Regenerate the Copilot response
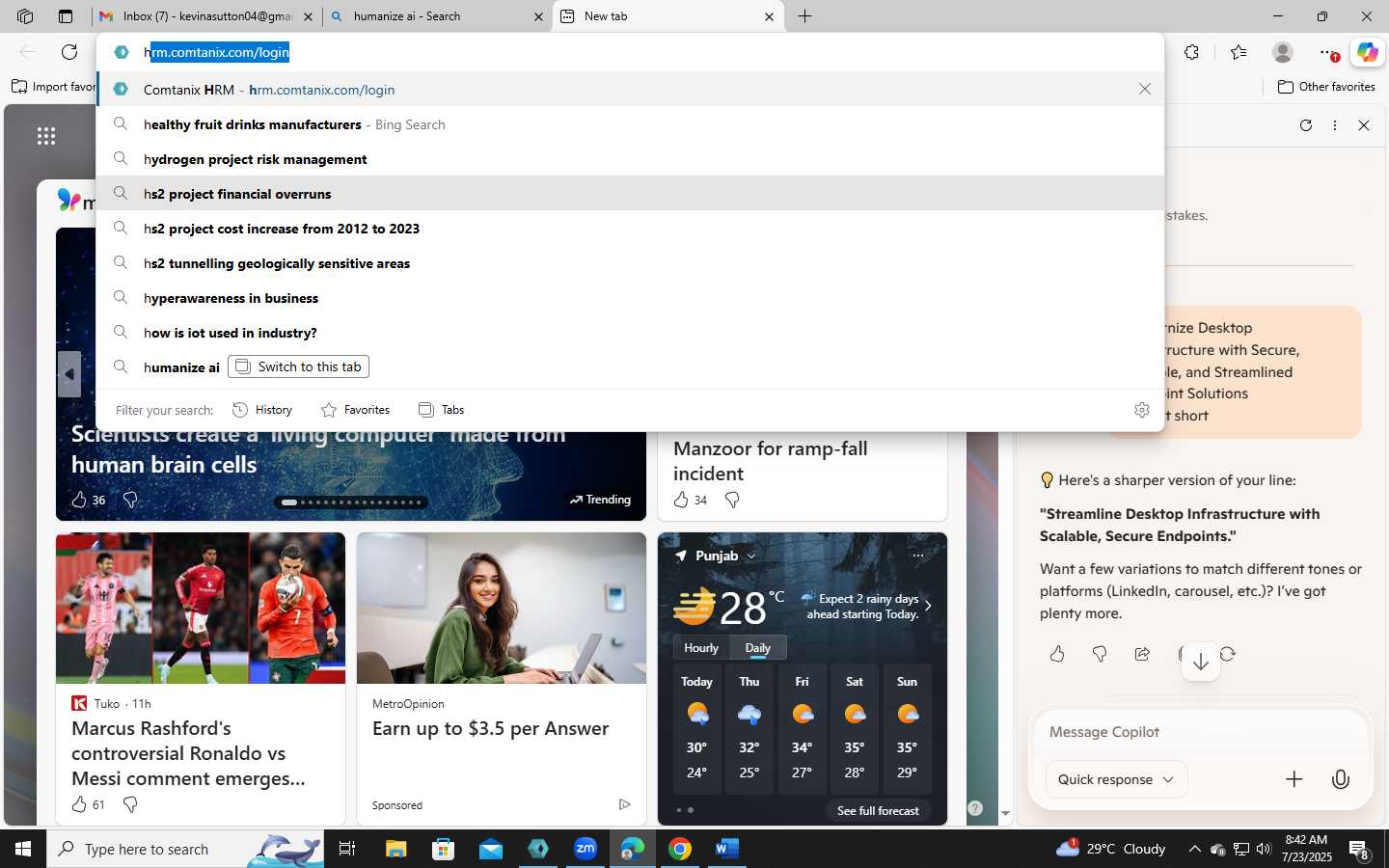This screenshot has height=868, width=1389. coord(1228,654)
